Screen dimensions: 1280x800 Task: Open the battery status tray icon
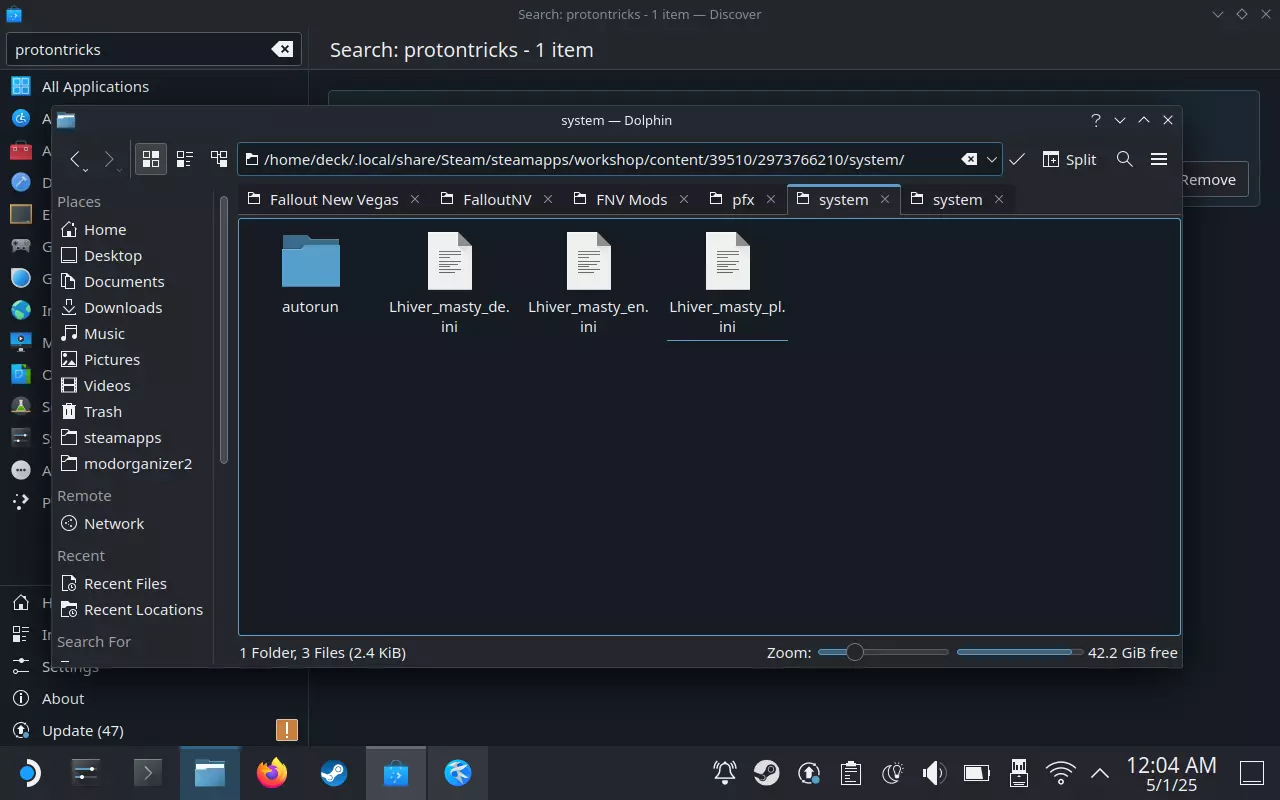pyautogui.click(x=976, y=772)
